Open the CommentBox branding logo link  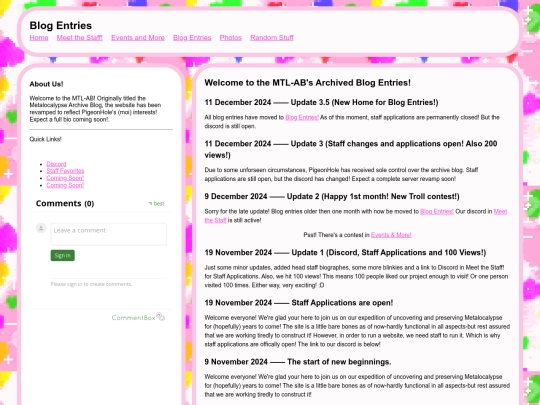coord(138,317)
